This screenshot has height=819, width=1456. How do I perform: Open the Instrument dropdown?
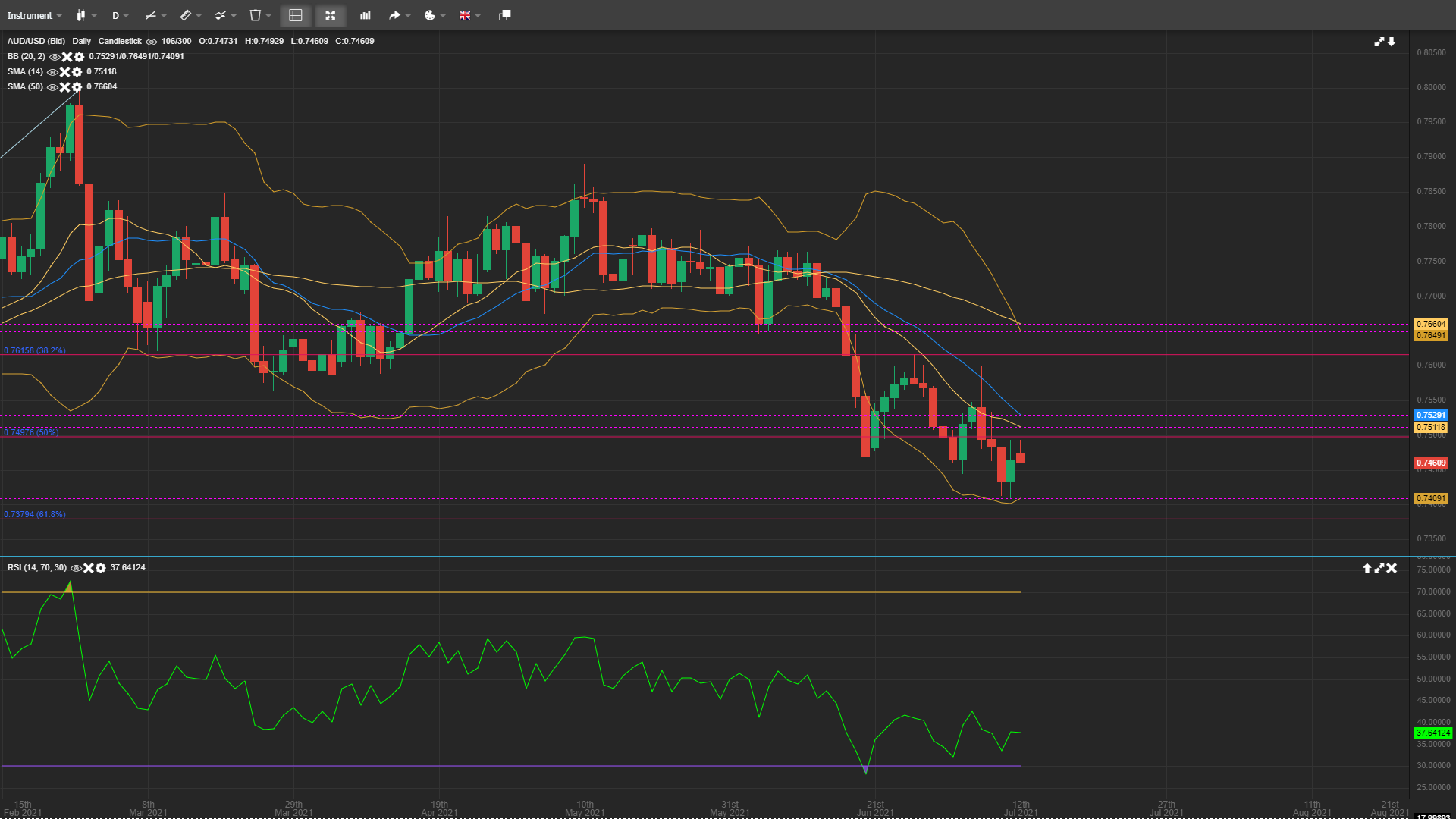(34, 15)
